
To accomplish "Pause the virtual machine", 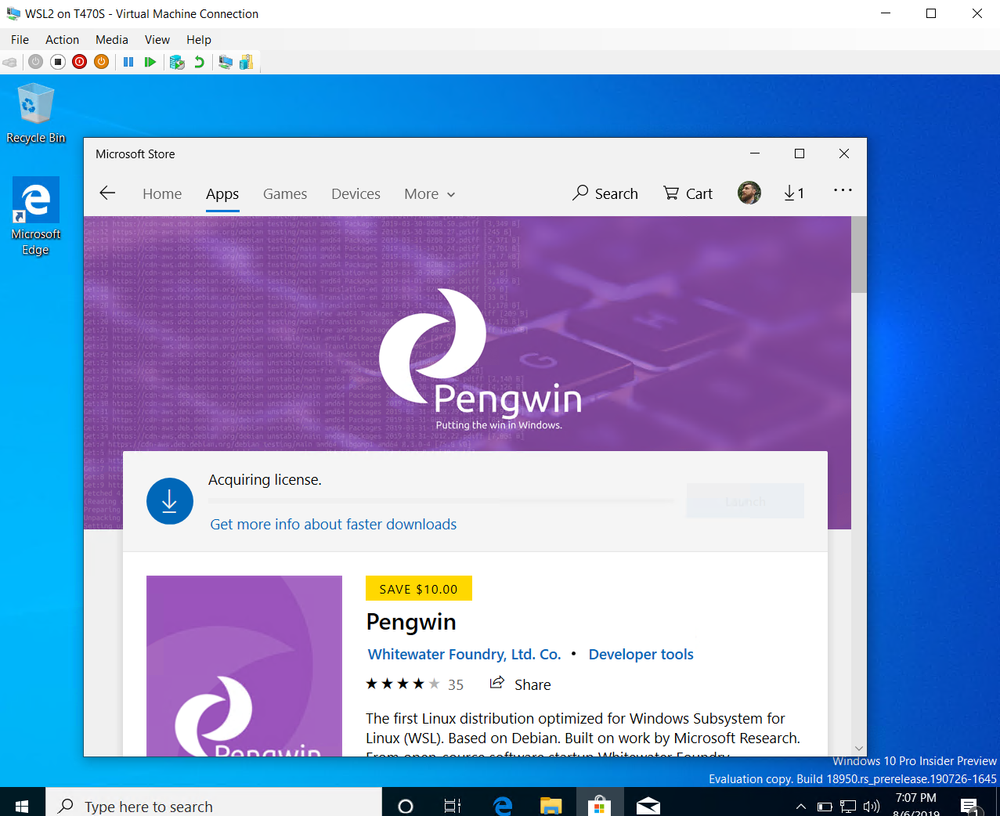I will pyautogui.click(x=129, y=61).
